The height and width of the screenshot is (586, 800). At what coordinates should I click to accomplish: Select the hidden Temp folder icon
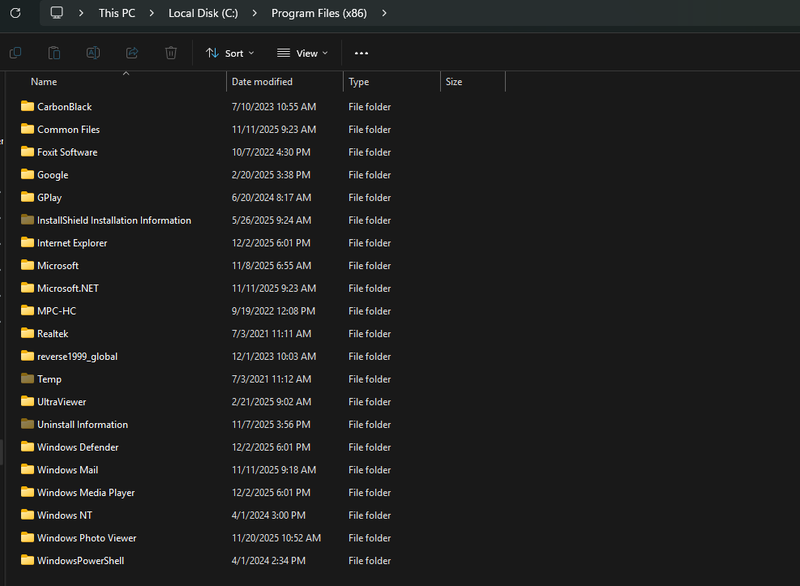28,378
